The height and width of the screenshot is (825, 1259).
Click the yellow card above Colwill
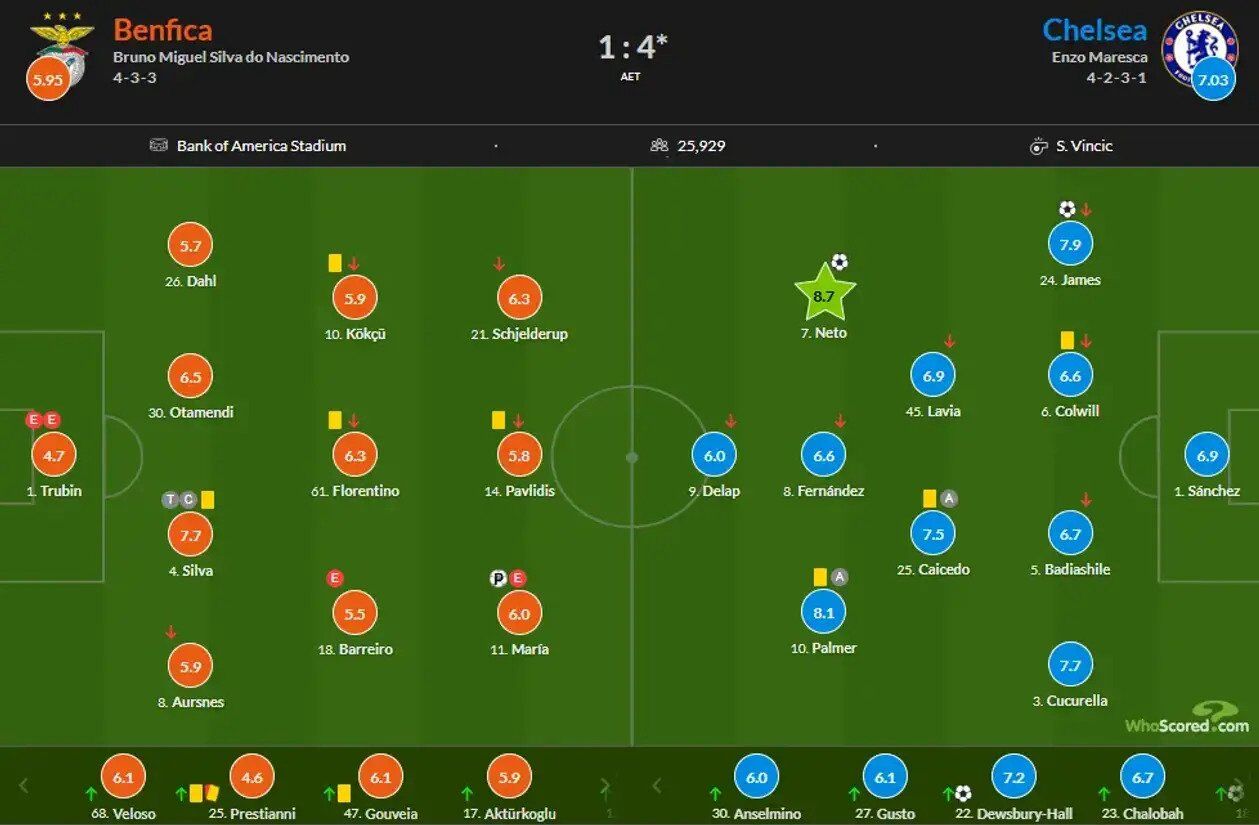1067,340
